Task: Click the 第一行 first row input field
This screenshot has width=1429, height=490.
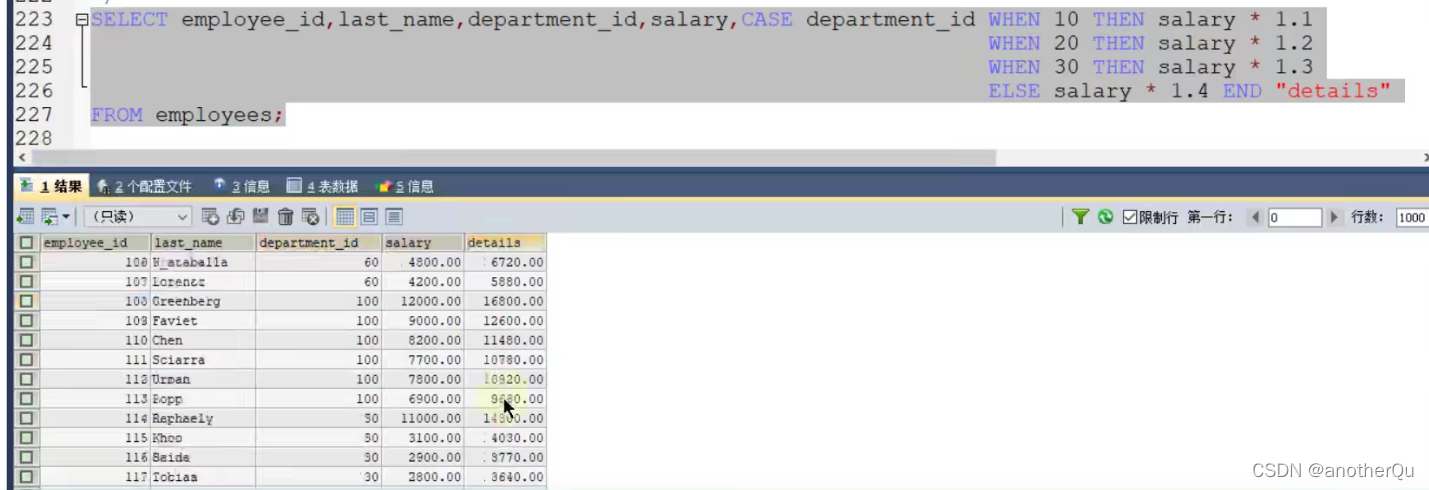Action: [x=1294, y=217]
